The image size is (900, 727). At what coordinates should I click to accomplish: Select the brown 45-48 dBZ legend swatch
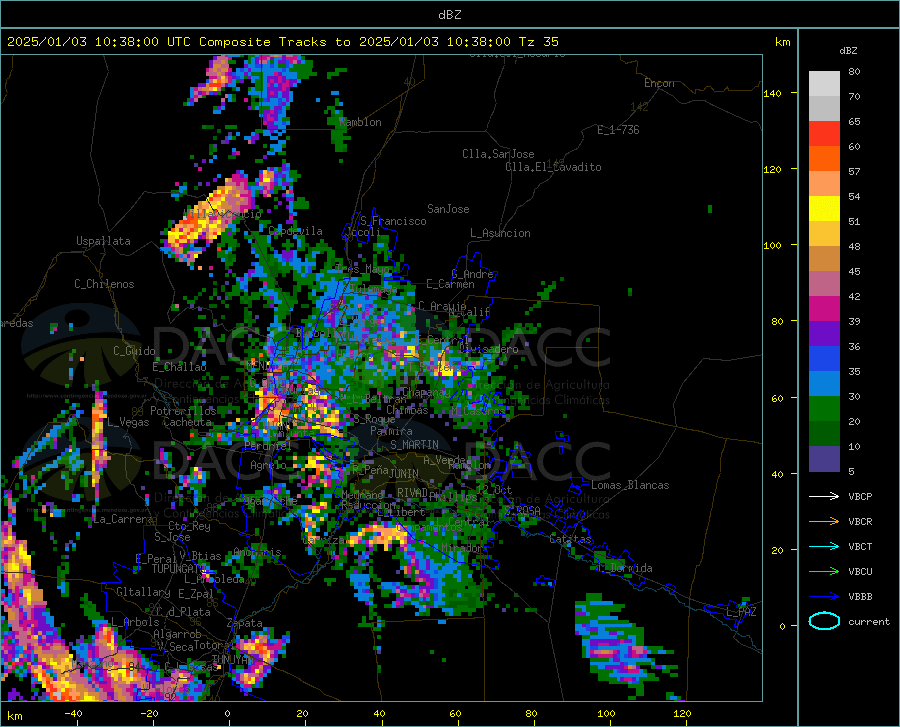[824, 259]
